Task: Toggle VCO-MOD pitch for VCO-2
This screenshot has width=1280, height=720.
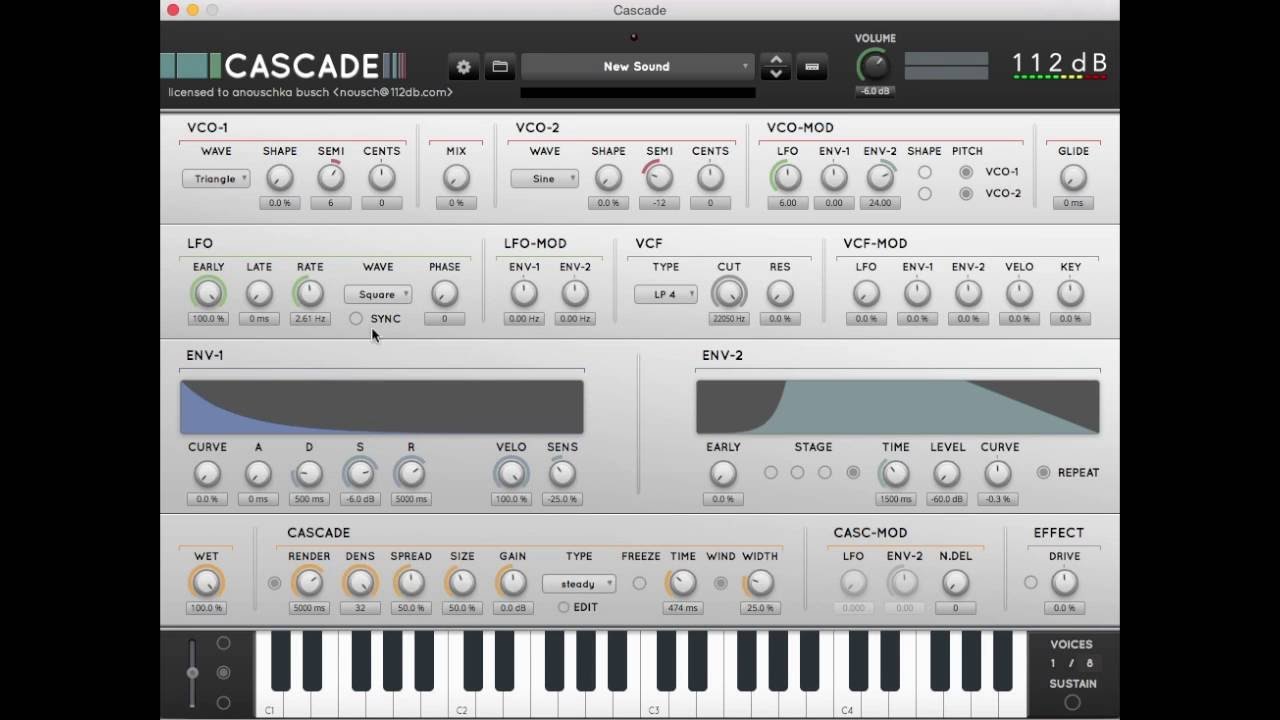Action: [x=966, y=194]
